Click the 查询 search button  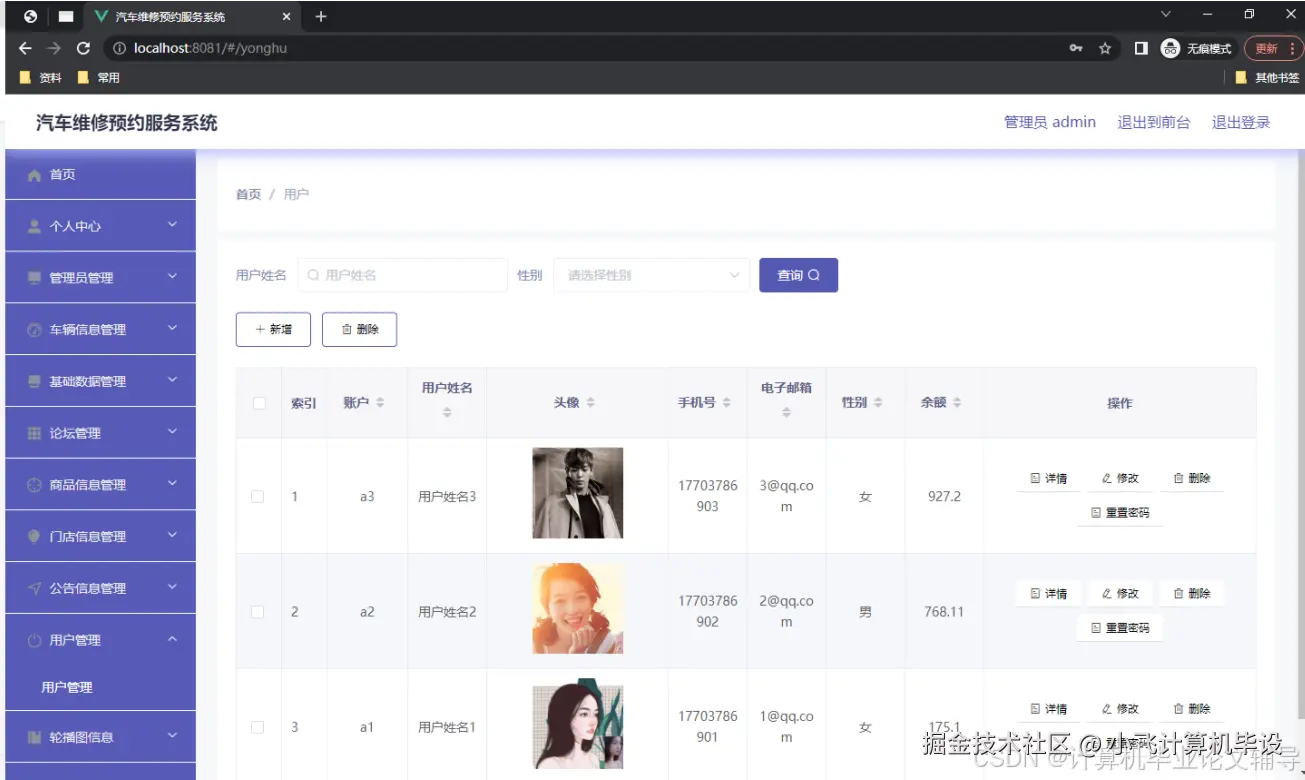coord(798,275)
